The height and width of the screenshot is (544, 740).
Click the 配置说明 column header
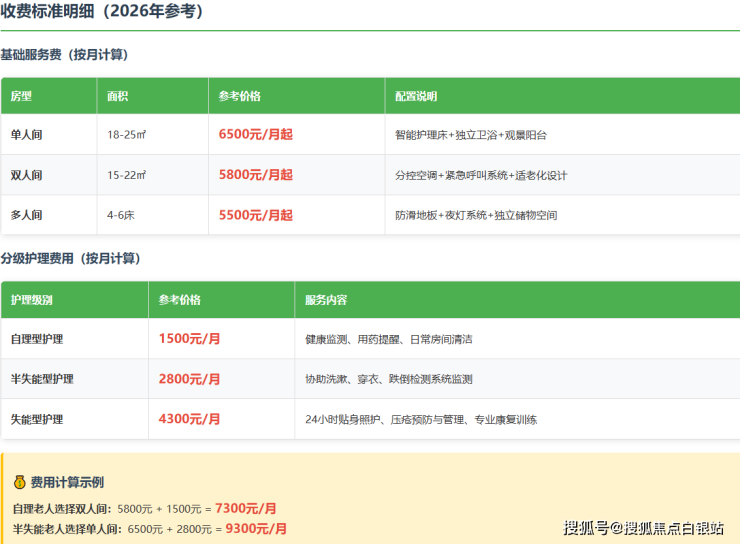tap(416, 96)
